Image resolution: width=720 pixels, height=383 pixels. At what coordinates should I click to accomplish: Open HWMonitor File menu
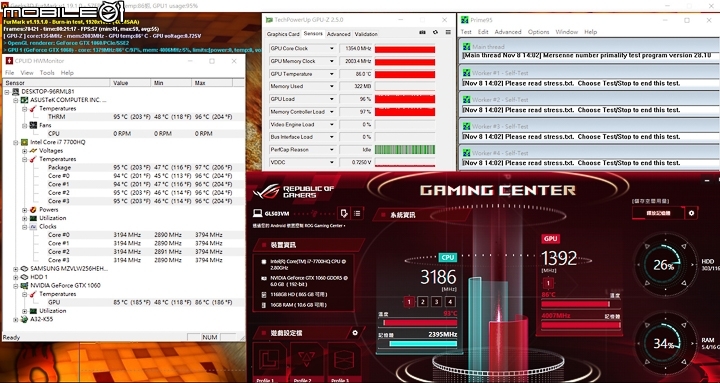10,73
